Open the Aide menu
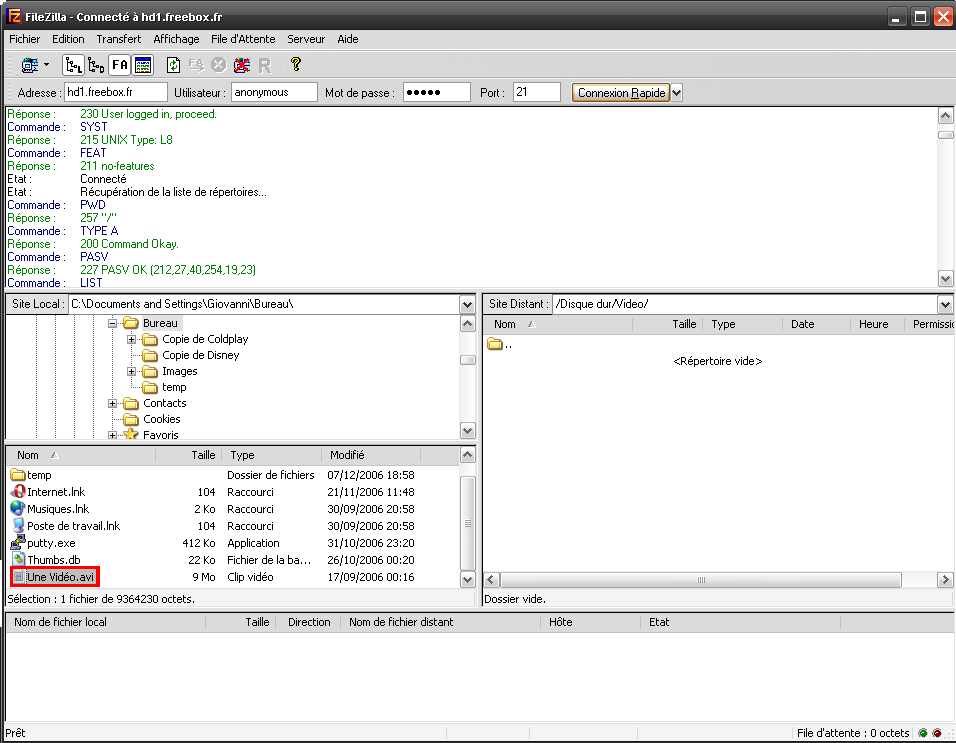956x743 pixels. pyautogui.click(x=348, y=39)
